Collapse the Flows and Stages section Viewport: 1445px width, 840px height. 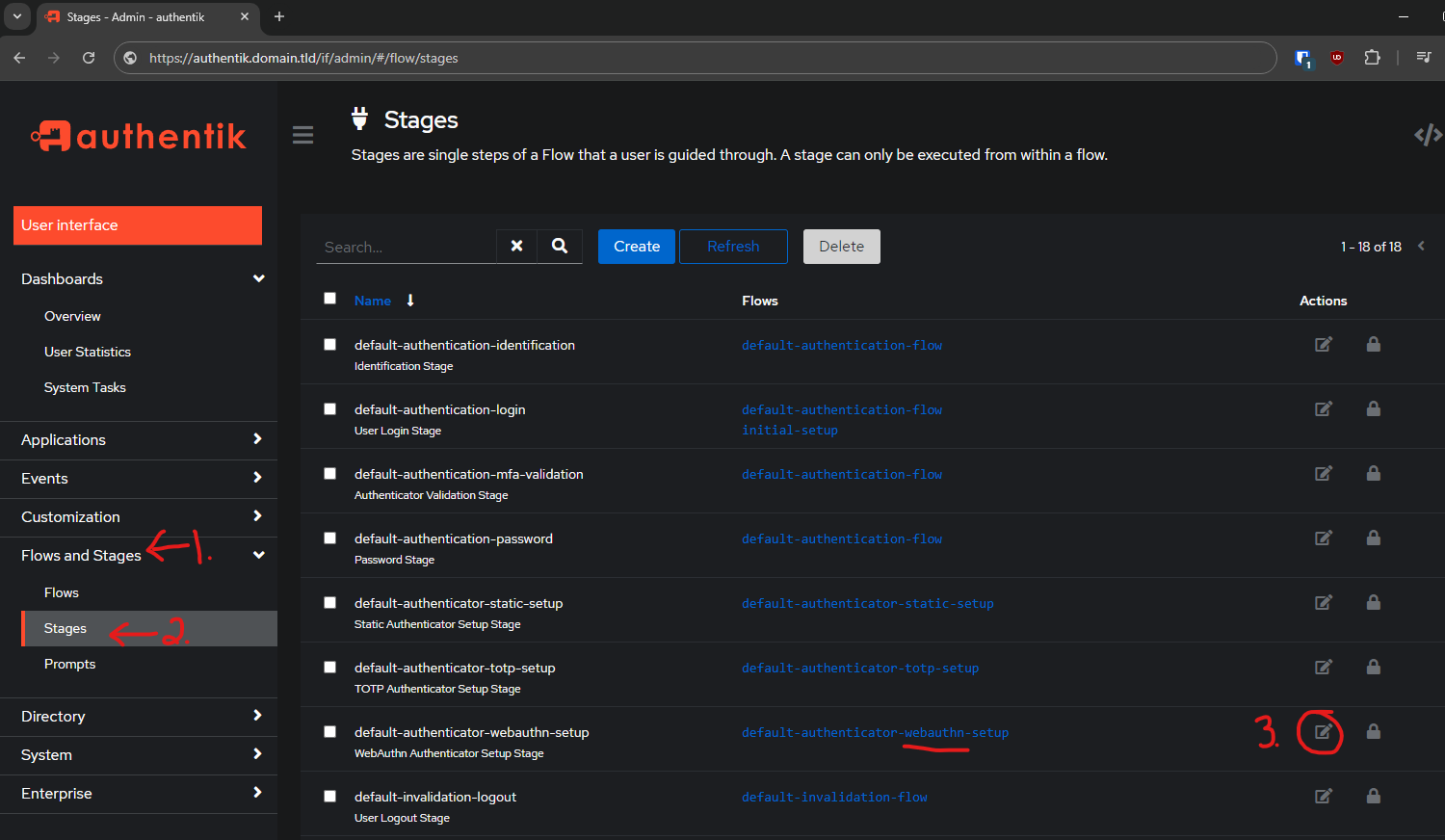[139, 555]
